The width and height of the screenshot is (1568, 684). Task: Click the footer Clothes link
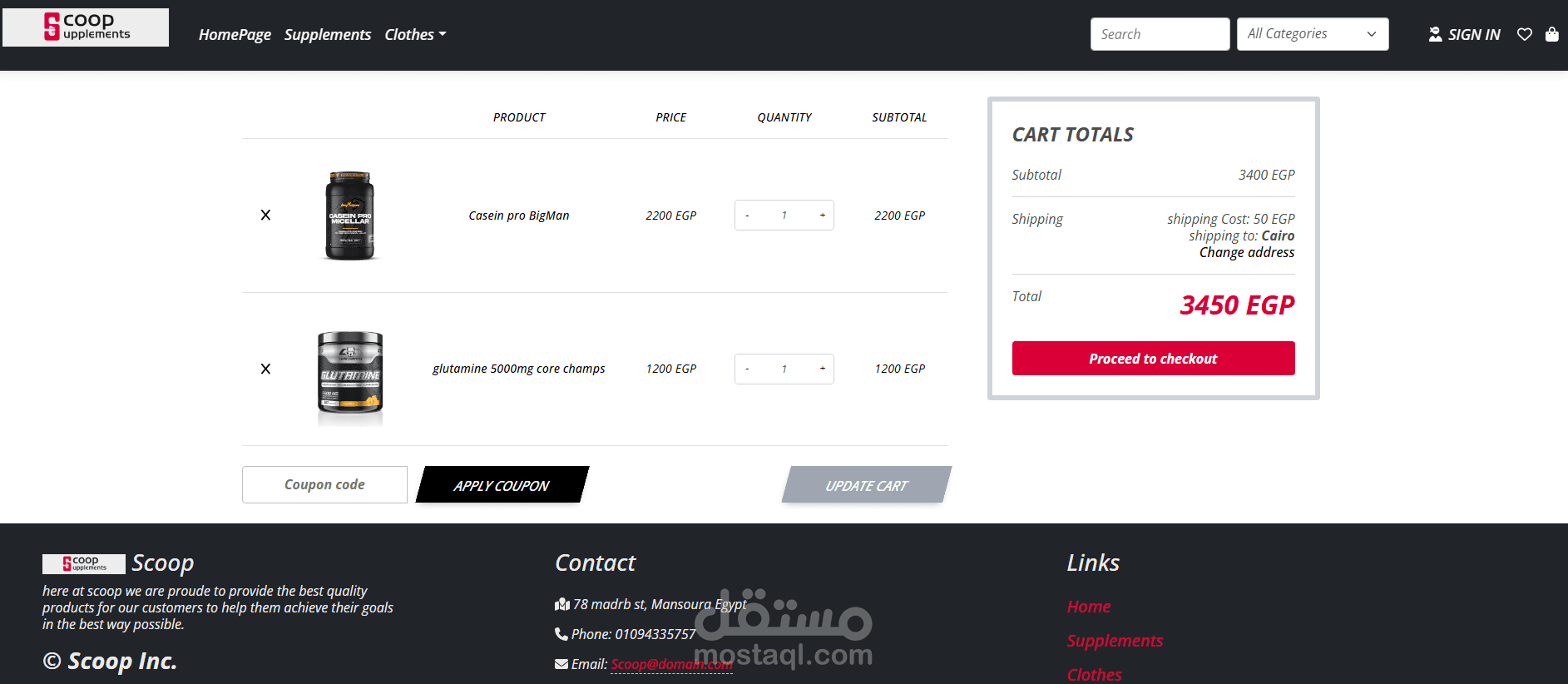click(1094, 675)
